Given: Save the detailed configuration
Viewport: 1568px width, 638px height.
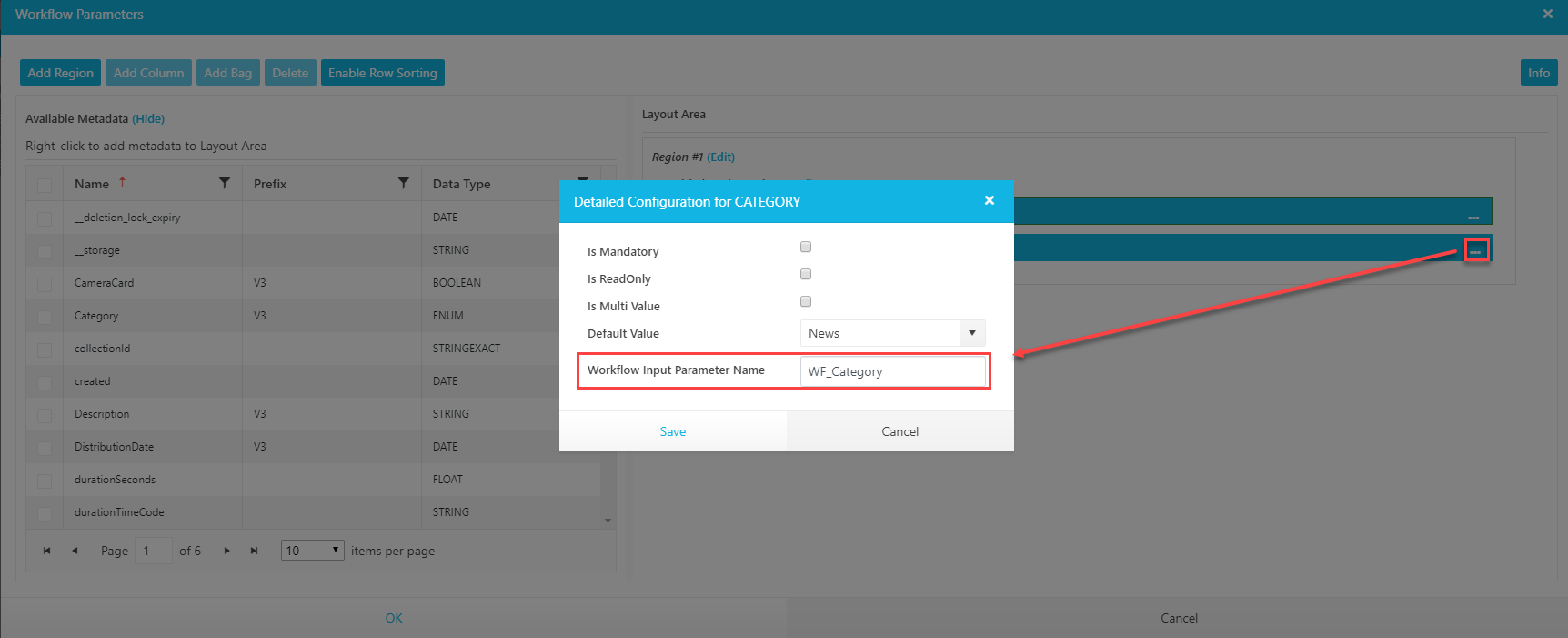Looking at the screenshot, I should [673, 431].
